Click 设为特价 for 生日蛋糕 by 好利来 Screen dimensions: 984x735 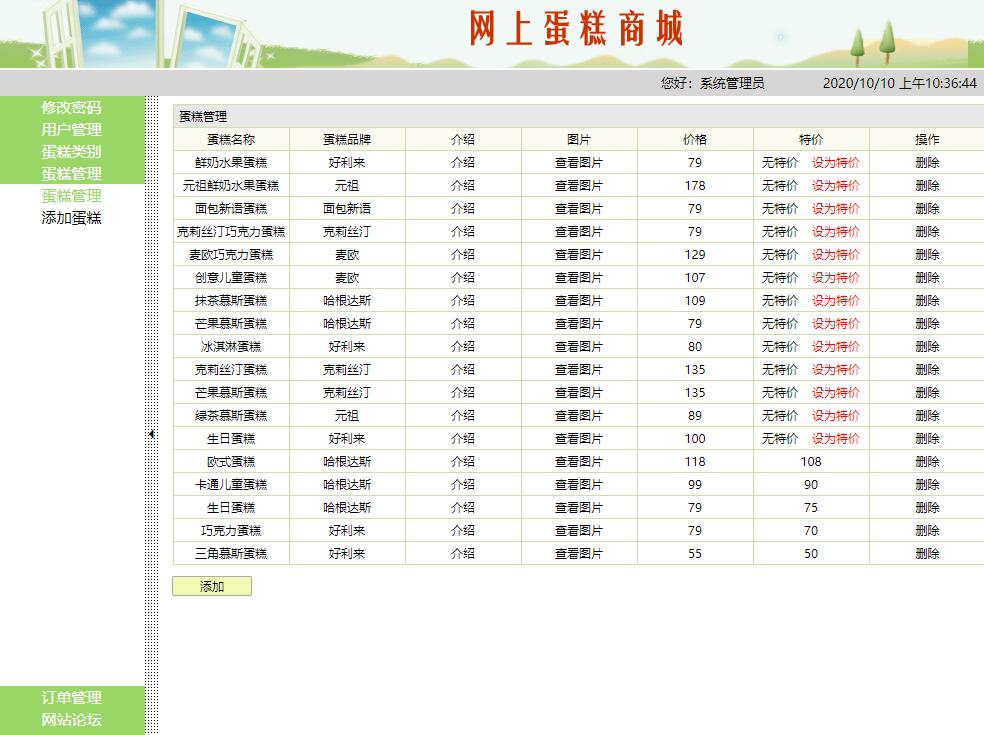pos(837,438)
